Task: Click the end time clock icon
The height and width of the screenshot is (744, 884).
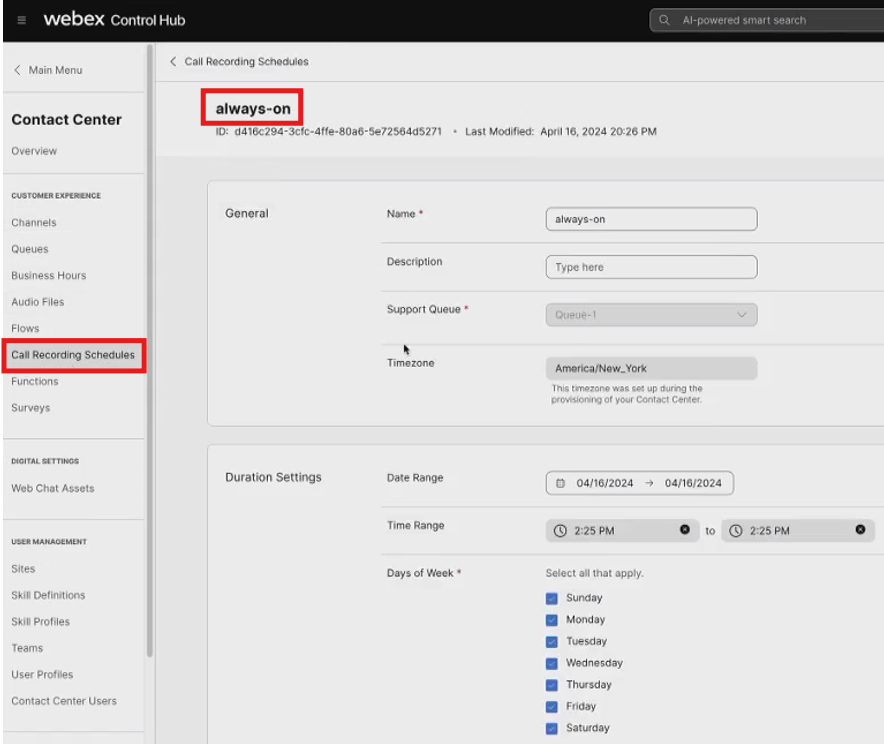Action: point(736,531)
